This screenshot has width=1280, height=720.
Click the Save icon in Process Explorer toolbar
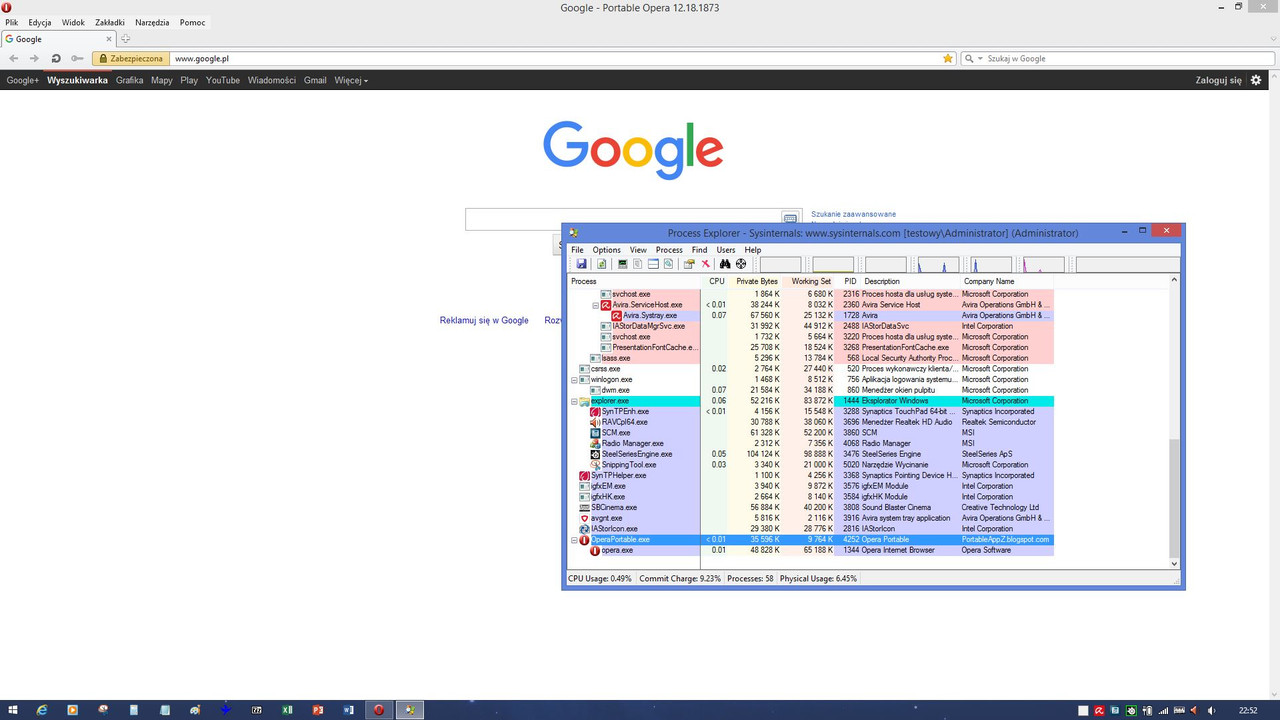point(581,264)
